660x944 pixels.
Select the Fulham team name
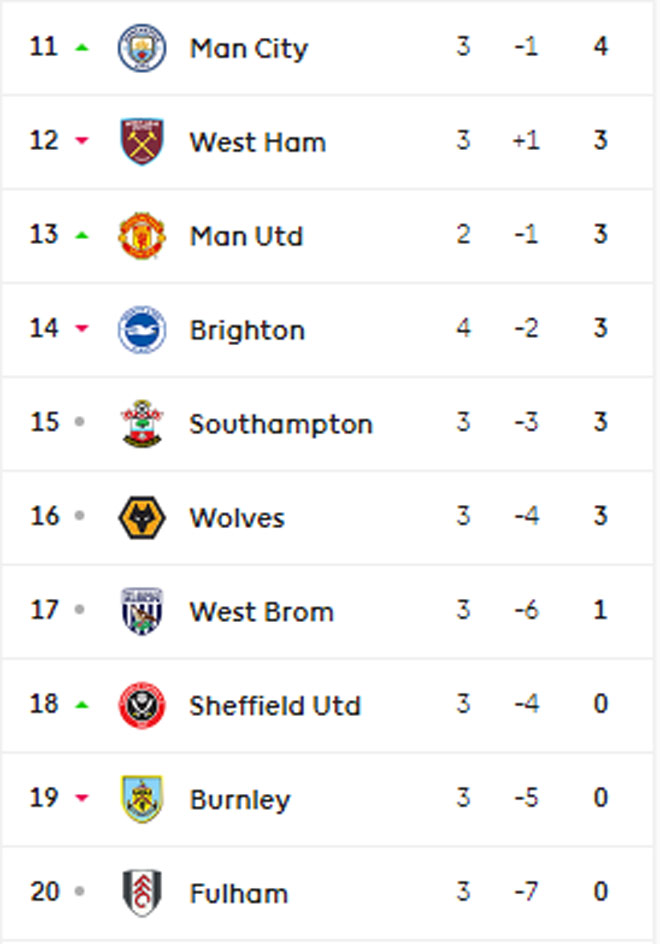point(238,893)
